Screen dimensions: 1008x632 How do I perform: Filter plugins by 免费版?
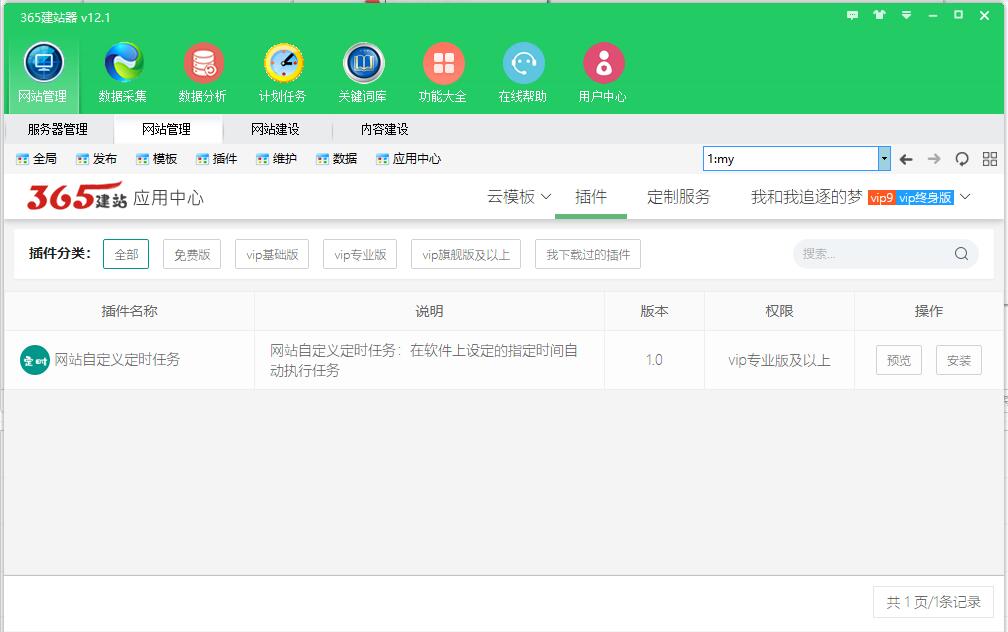(x=192, y=254)
